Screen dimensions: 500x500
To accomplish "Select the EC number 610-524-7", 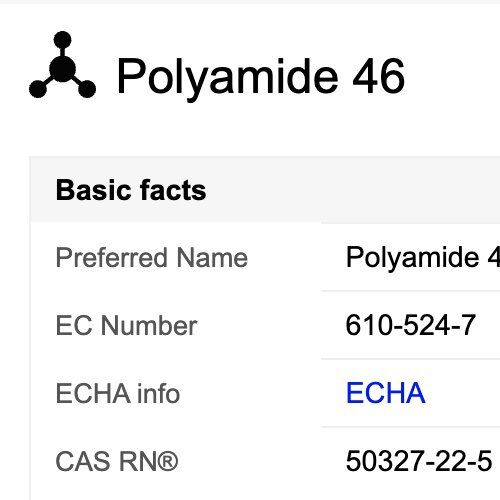I will click(x=410, y=325).
